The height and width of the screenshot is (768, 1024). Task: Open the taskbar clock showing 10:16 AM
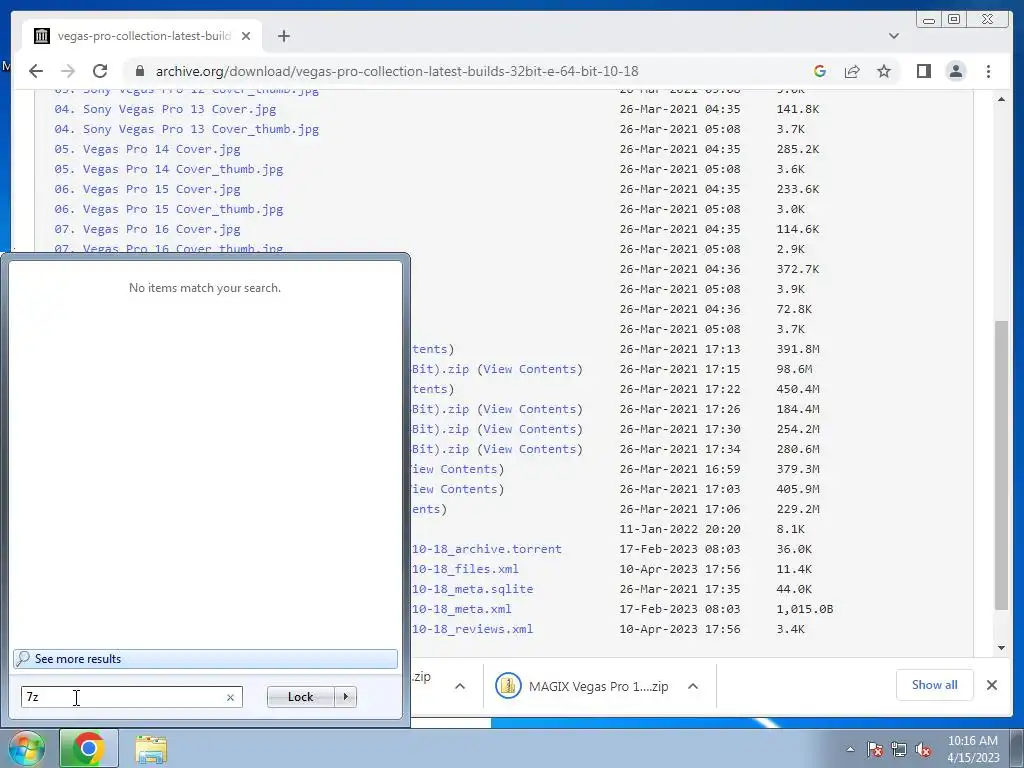point(973,748)
